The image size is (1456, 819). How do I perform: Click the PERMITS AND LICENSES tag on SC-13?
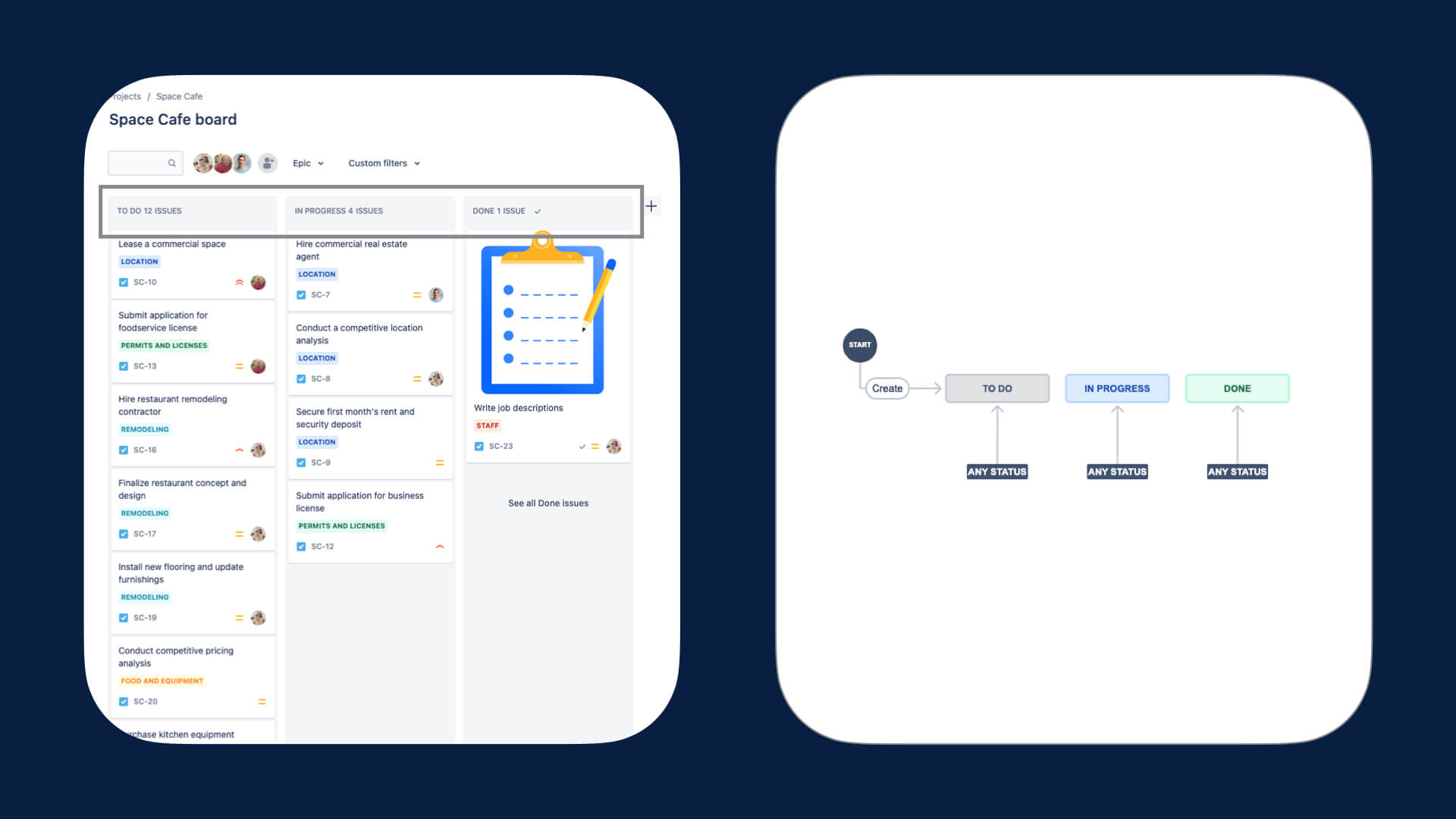click(163, 345)
